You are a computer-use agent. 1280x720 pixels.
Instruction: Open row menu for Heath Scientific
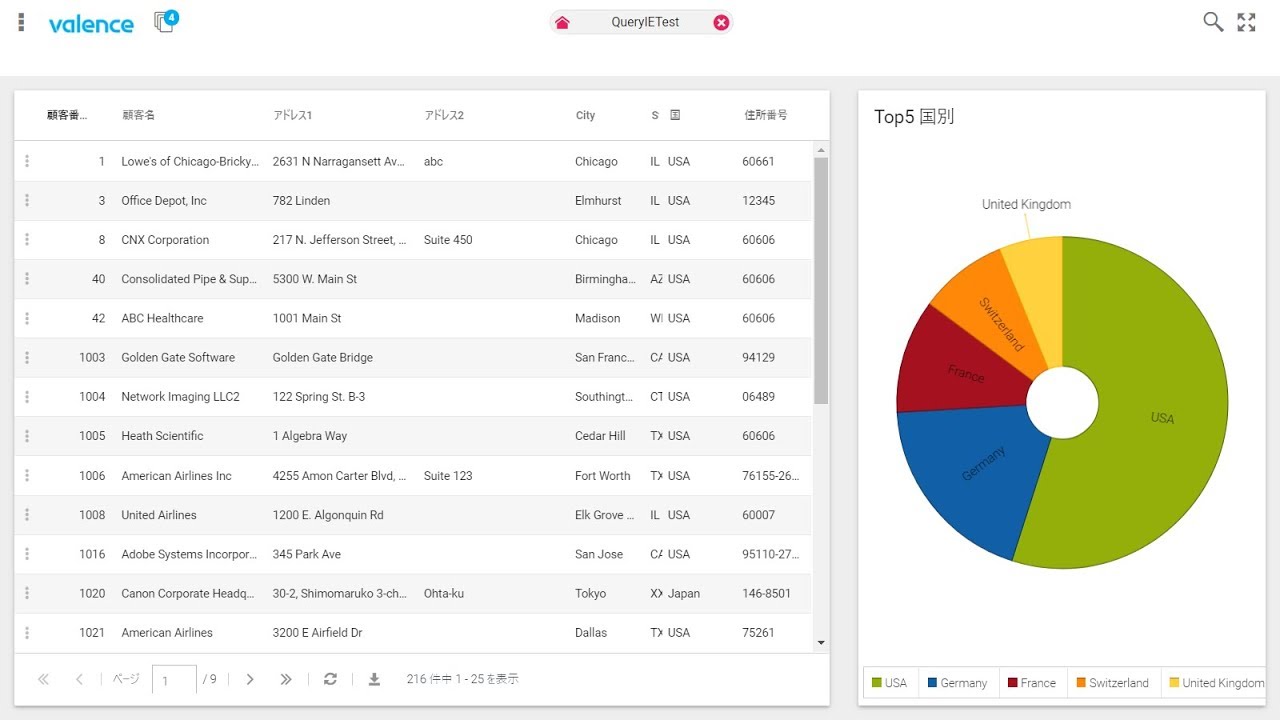pyautogui.click(x=27, y=436)
